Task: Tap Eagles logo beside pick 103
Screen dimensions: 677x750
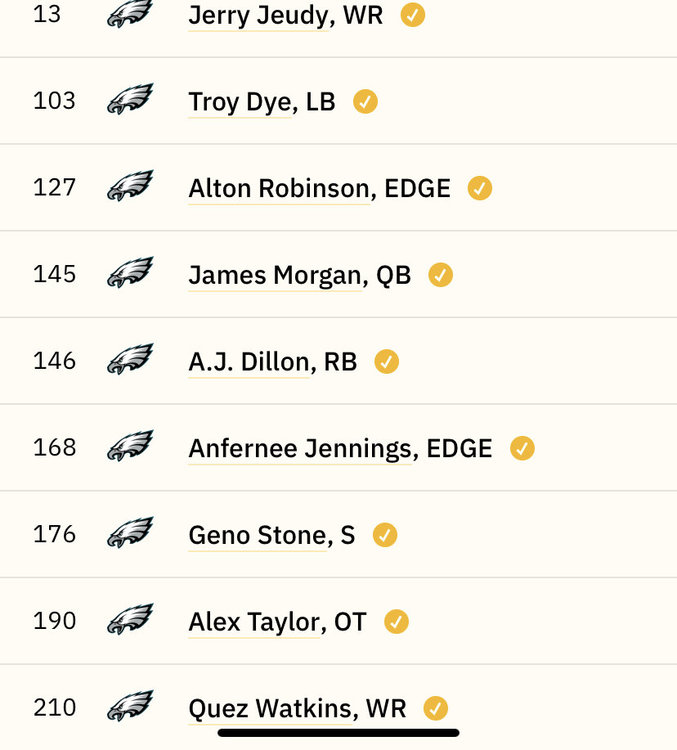Action: pos(130,99)
